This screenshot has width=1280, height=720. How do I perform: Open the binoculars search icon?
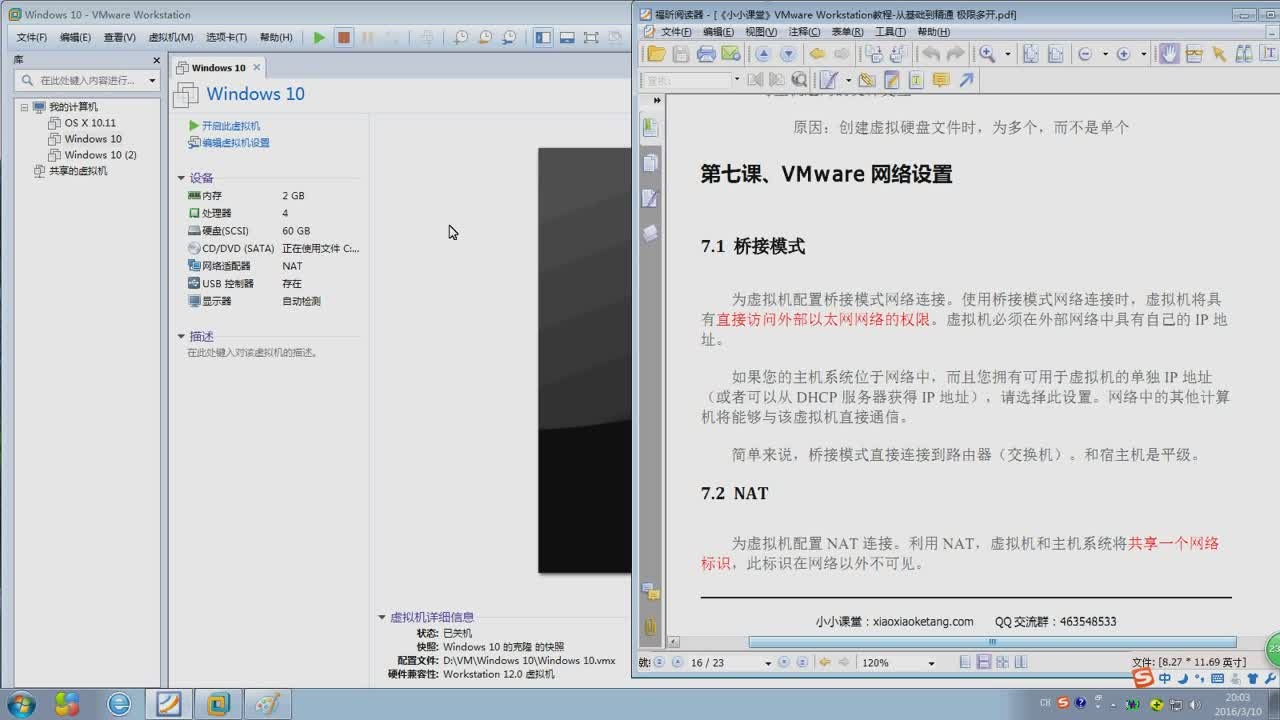coord(1243,54)
